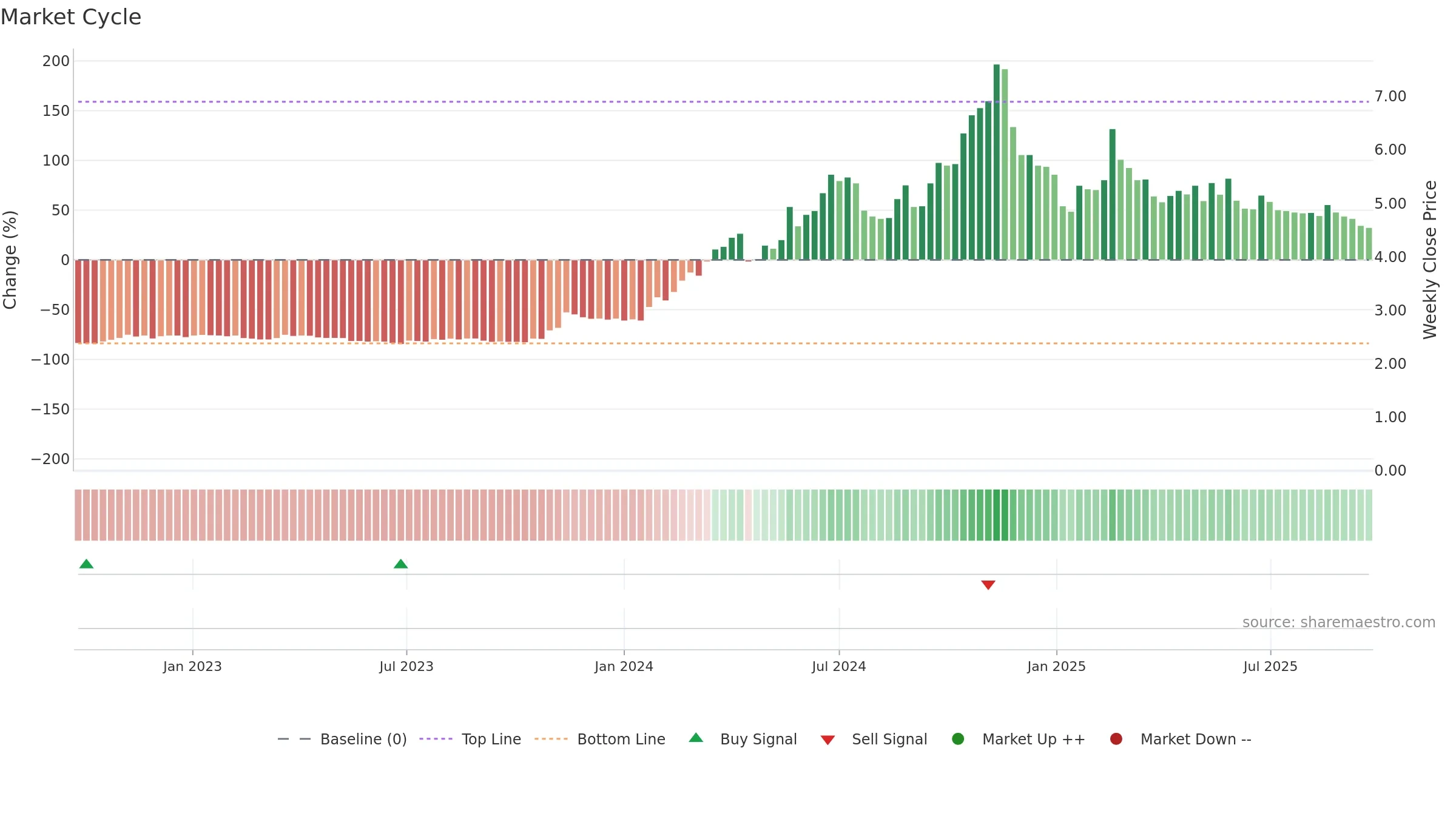
Task: Click the Weekly Close Price axis title
Action: [x=1430, y=260]
